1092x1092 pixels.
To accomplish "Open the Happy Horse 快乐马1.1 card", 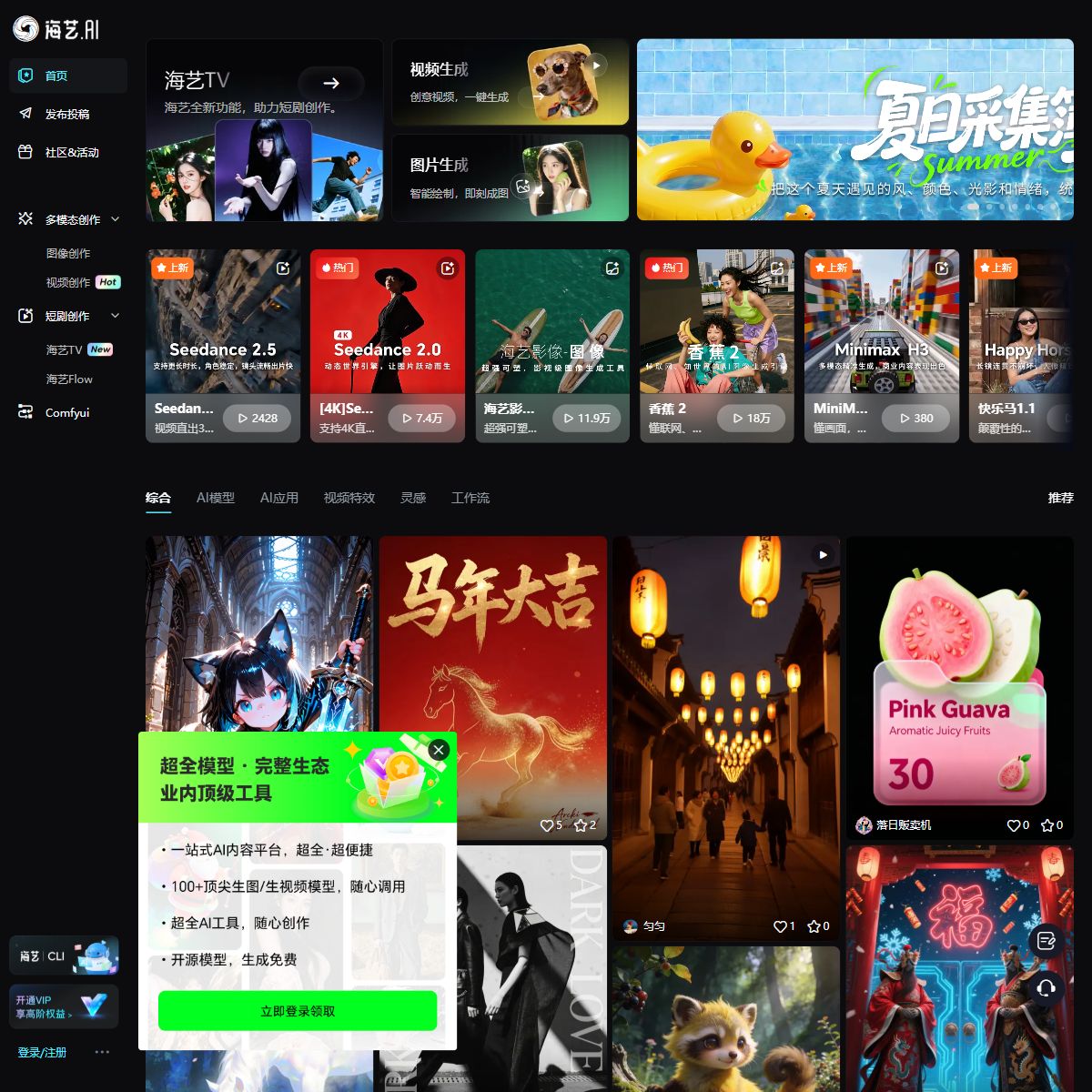I will pyautogui.click(x=1021, y=346).
